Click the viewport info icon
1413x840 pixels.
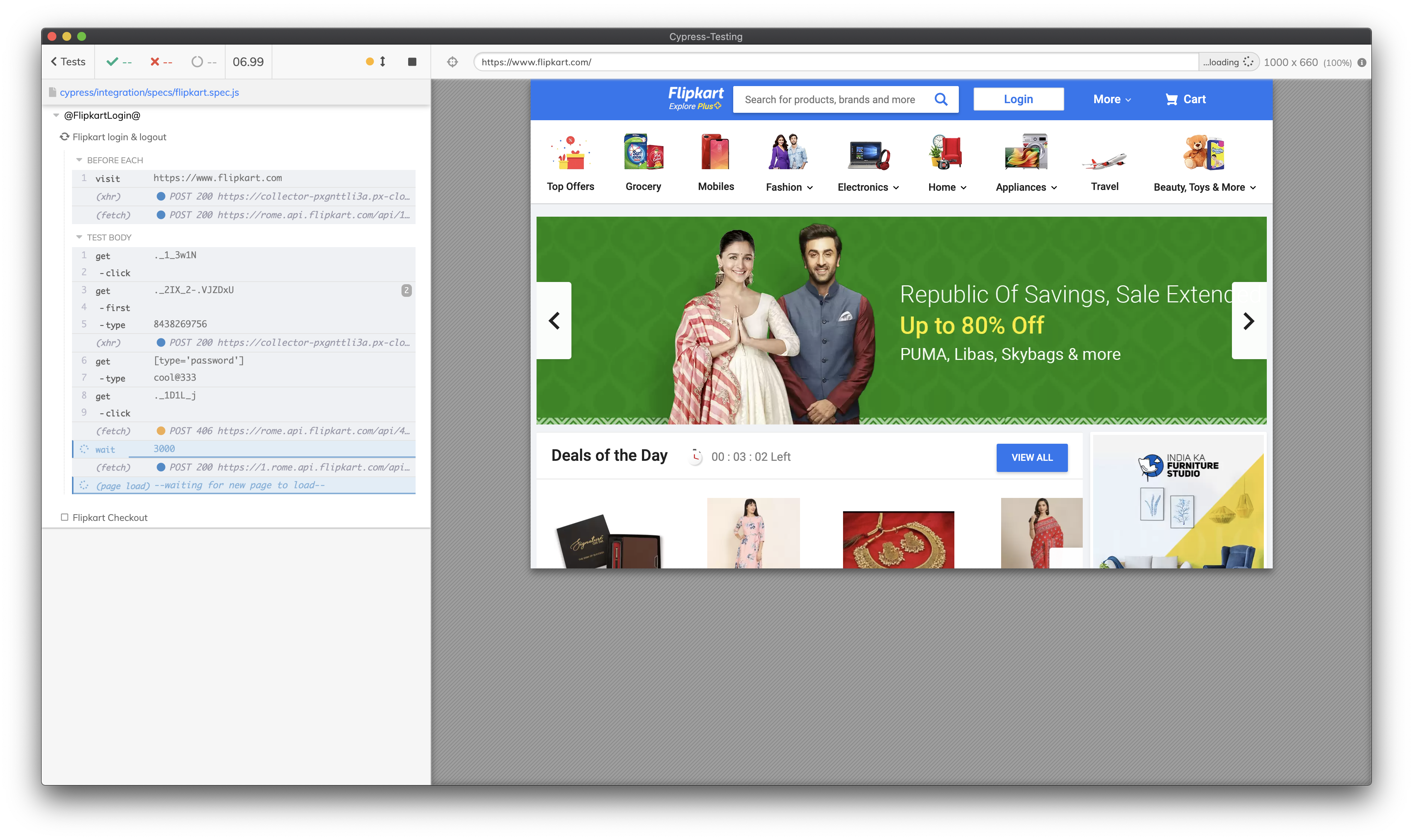[1361, 62]
